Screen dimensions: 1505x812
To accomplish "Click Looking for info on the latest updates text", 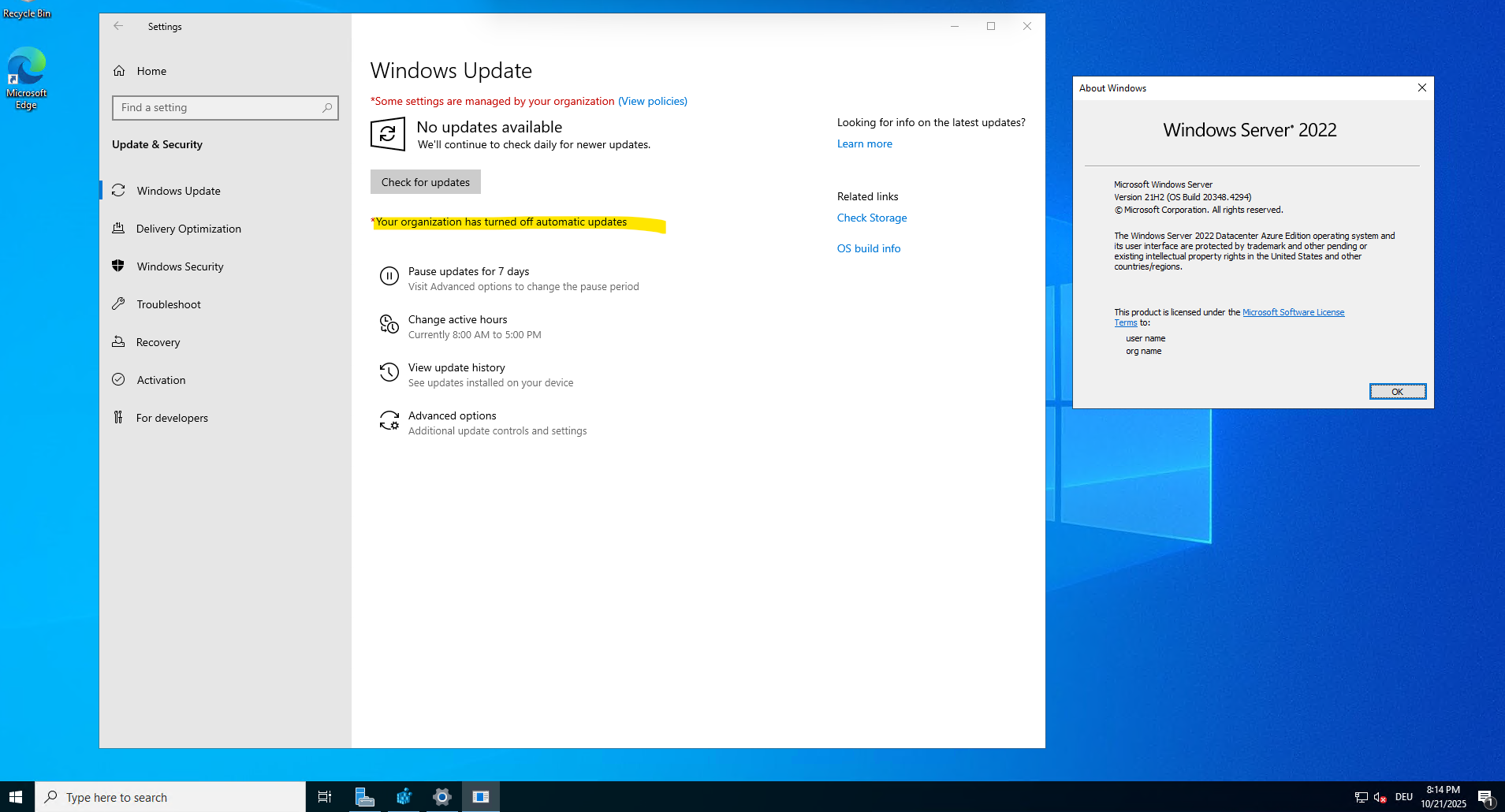I will pos(931,122).
